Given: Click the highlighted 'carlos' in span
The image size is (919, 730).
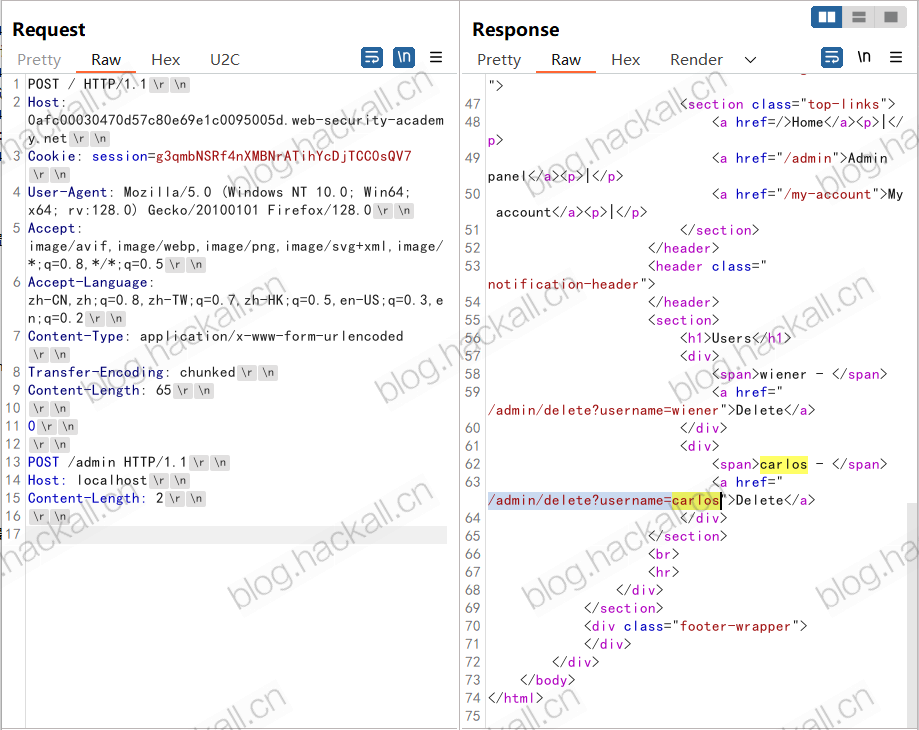Looking at the screenshot, I should tap(784, 465).
